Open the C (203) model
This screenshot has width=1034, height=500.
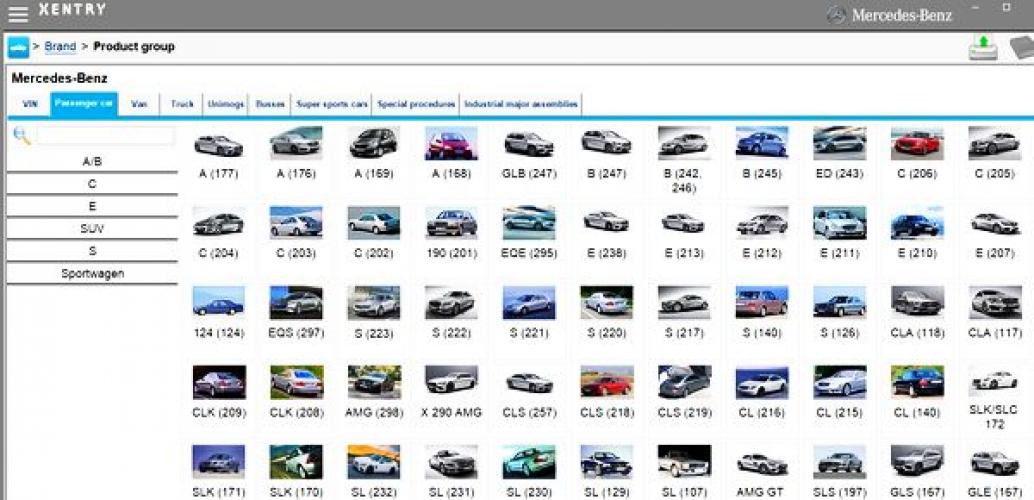point(296,223)
